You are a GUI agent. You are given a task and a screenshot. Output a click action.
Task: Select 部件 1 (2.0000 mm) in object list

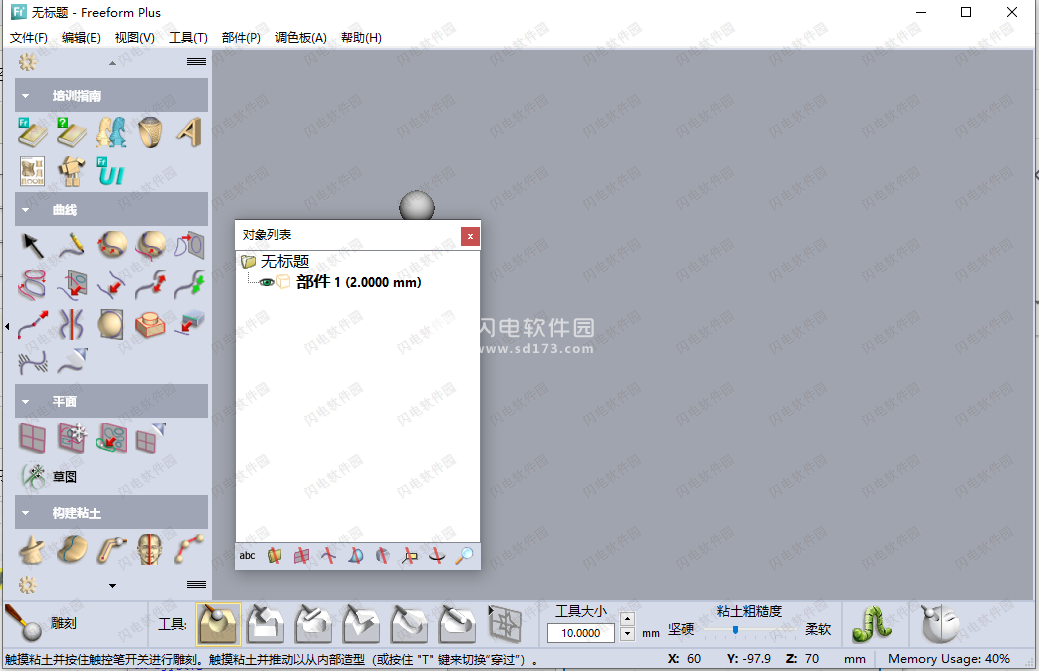358,282
